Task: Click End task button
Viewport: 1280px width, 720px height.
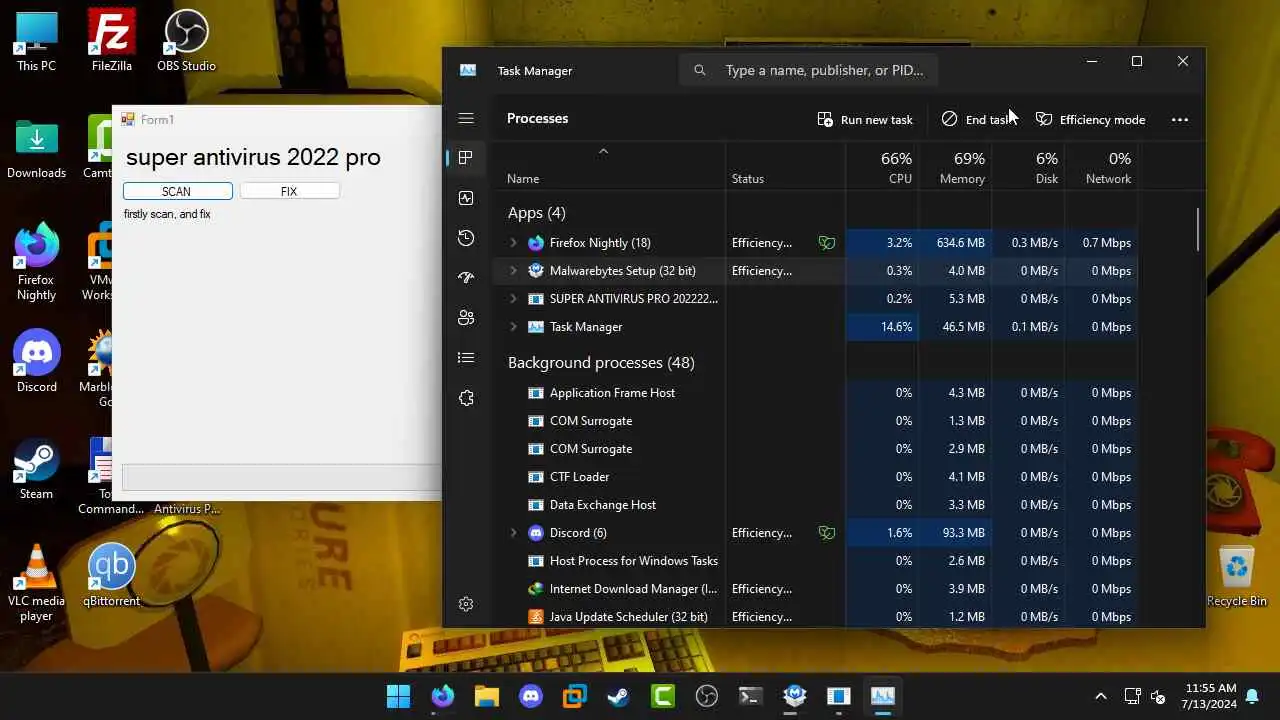Action: tap(979, 119)
